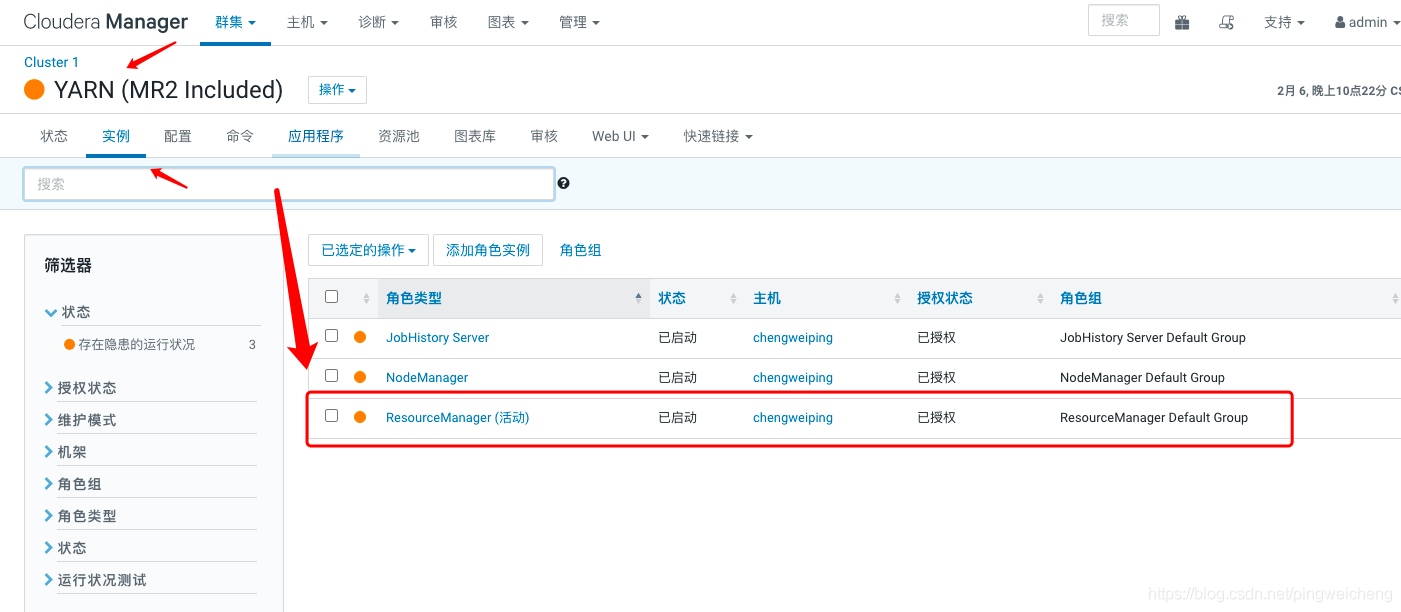Open the 已选定的操作 dropdown
Screen dimensions: 1401x612
[x=368, y=250]
